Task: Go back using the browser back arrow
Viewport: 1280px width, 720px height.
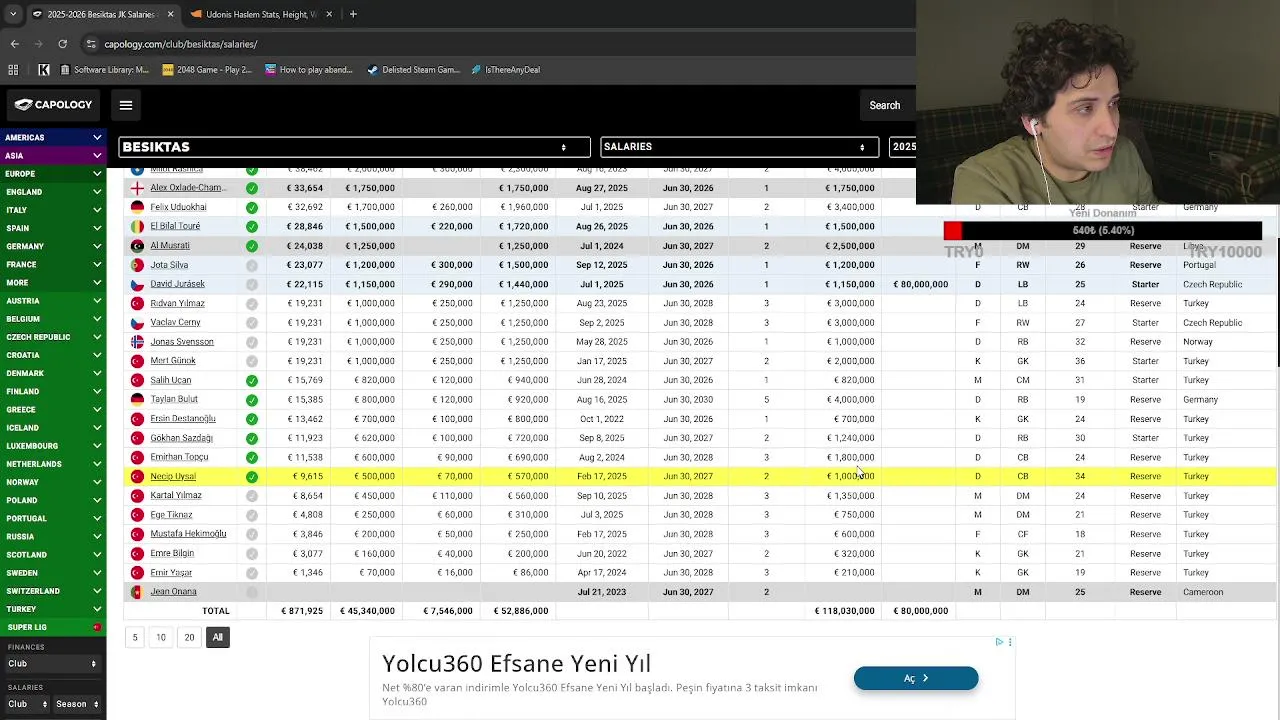Action: coord(14,44)
